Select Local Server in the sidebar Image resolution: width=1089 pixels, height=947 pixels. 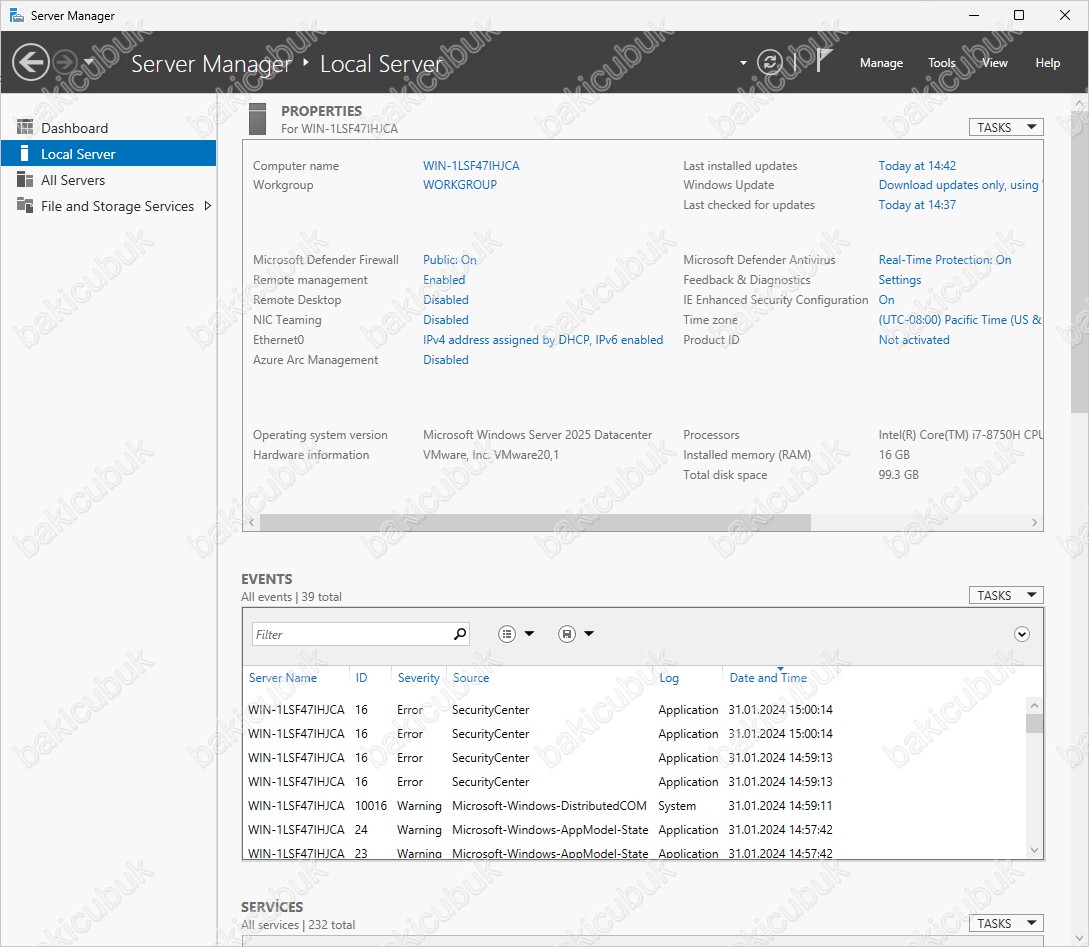[x=108, y=153]
